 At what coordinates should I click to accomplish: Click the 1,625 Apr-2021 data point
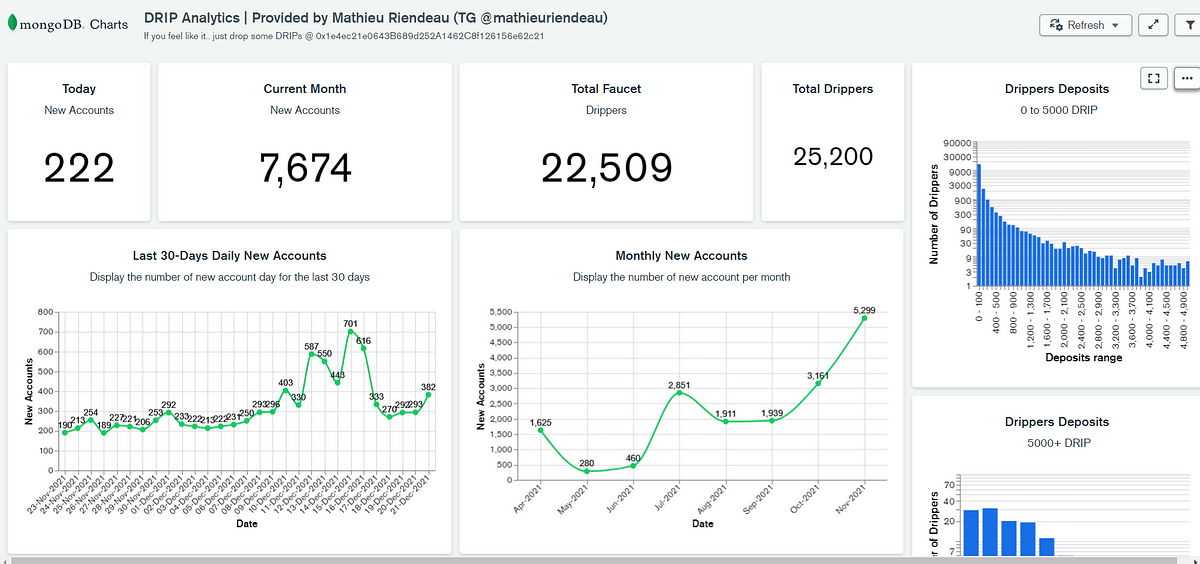(x=541, y=430)
